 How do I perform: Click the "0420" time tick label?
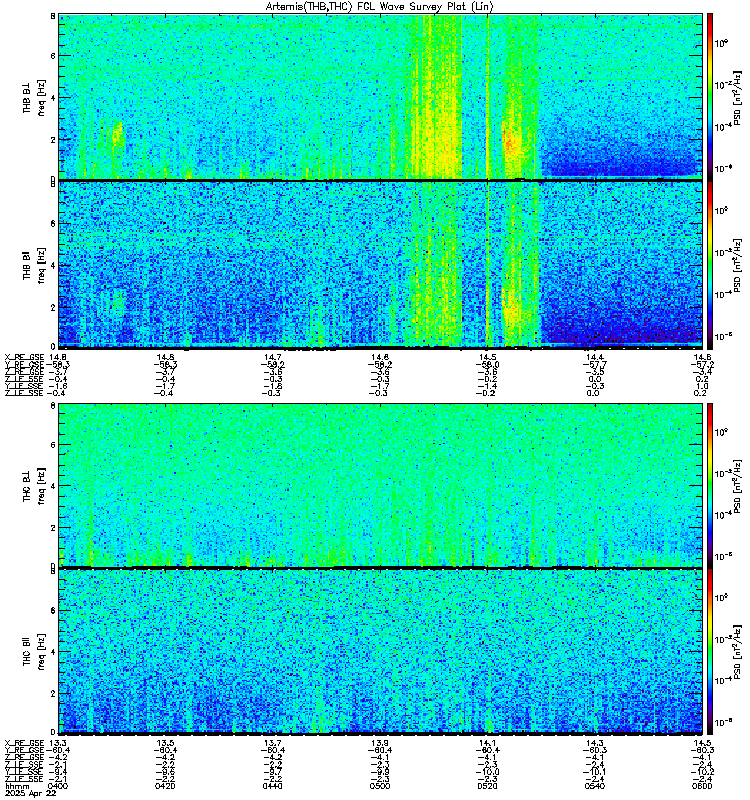click(165, 786)
